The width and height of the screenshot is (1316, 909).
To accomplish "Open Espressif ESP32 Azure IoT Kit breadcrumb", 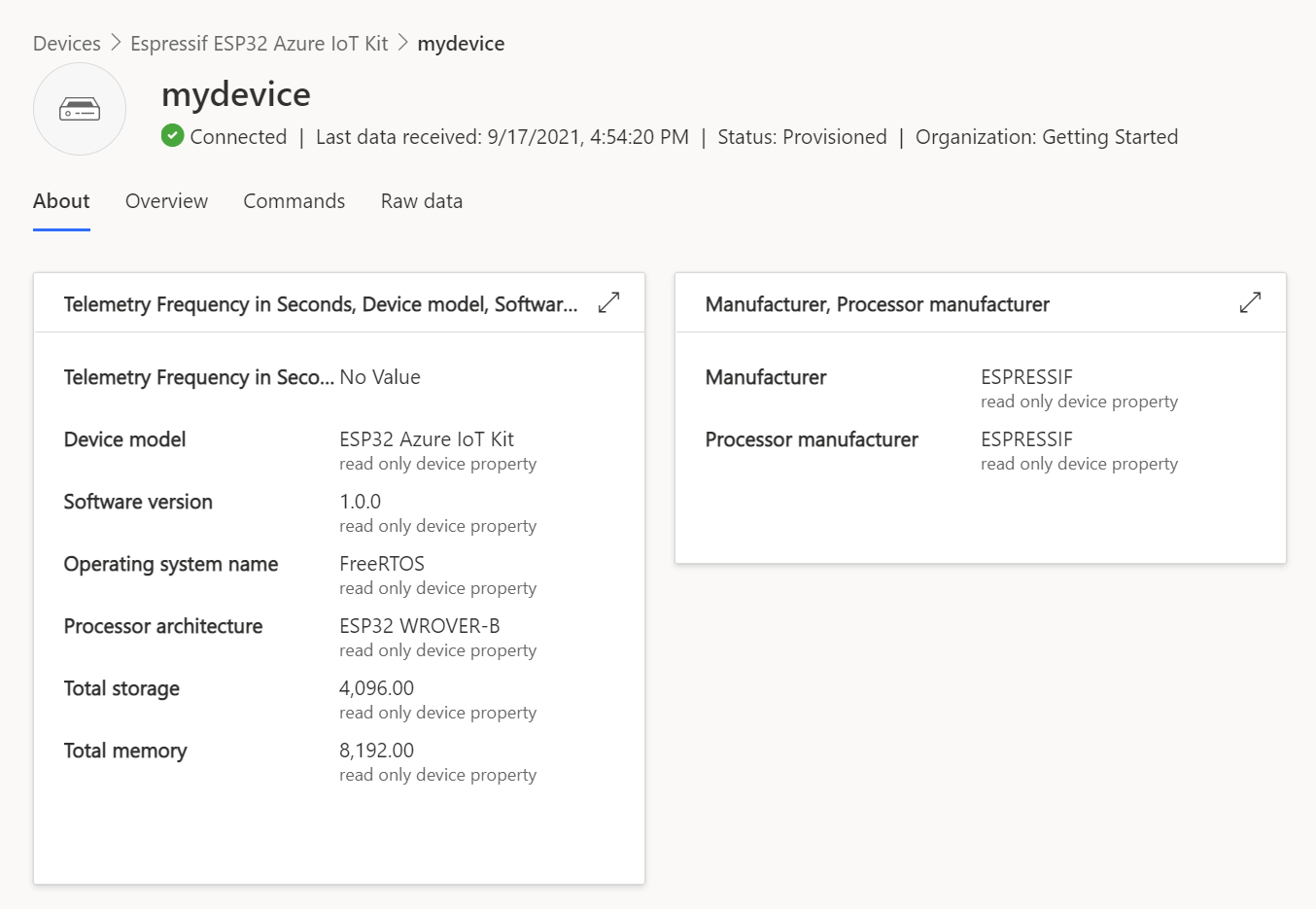I will (259, 44).
